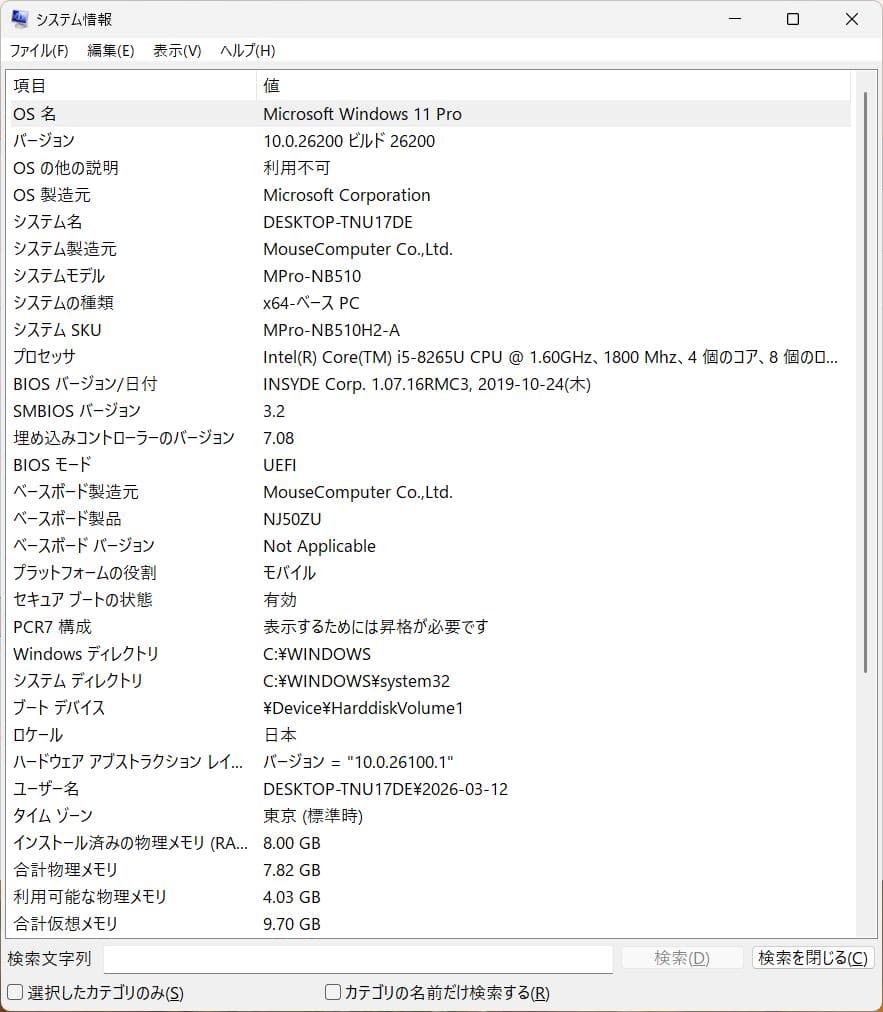The image size is (883, 1012).
Task: Select the プラットフォームの役割 row
Action: (x=430, y=573)
